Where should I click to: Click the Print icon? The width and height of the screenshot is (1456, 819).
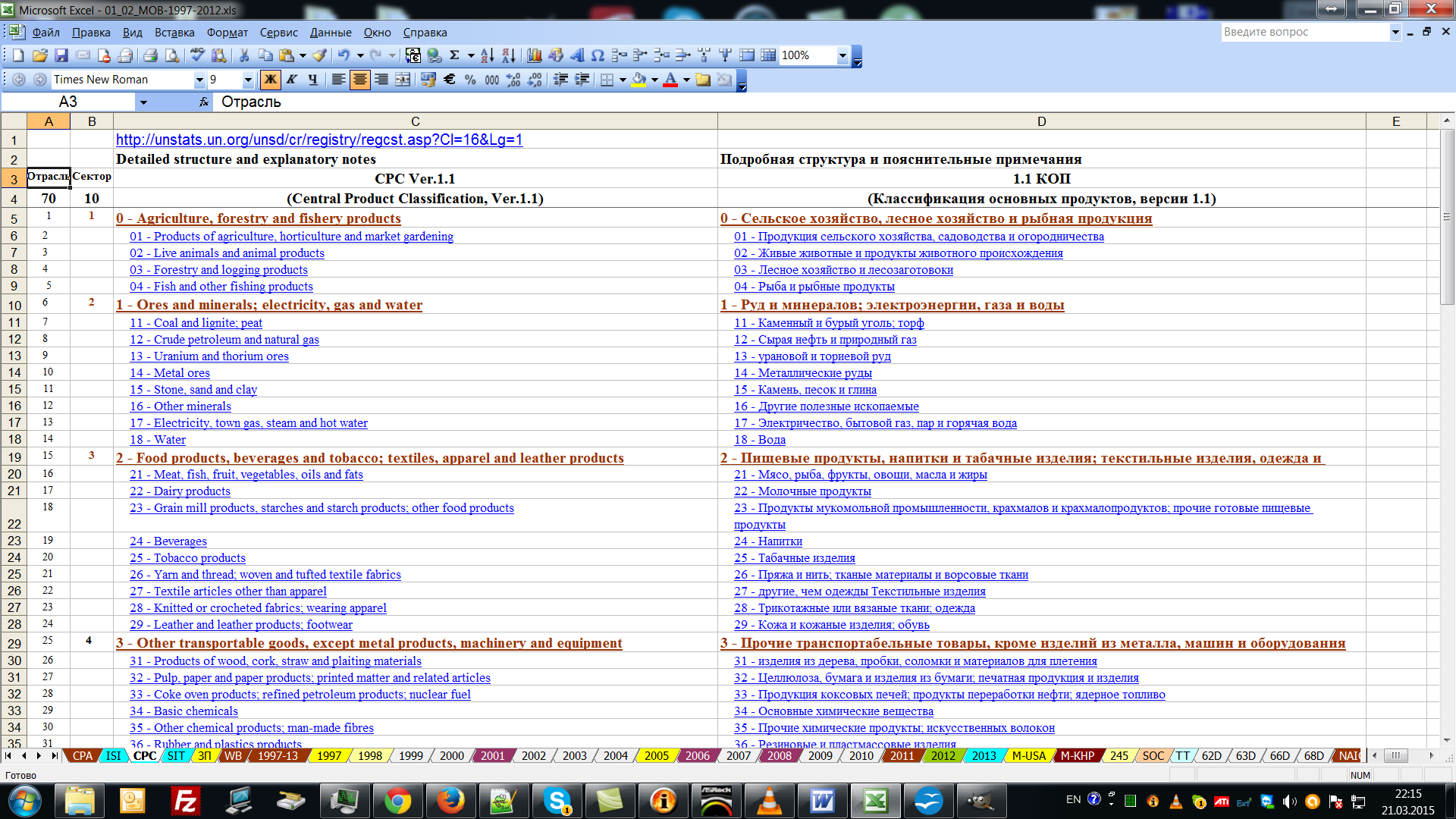coord(150,55)
